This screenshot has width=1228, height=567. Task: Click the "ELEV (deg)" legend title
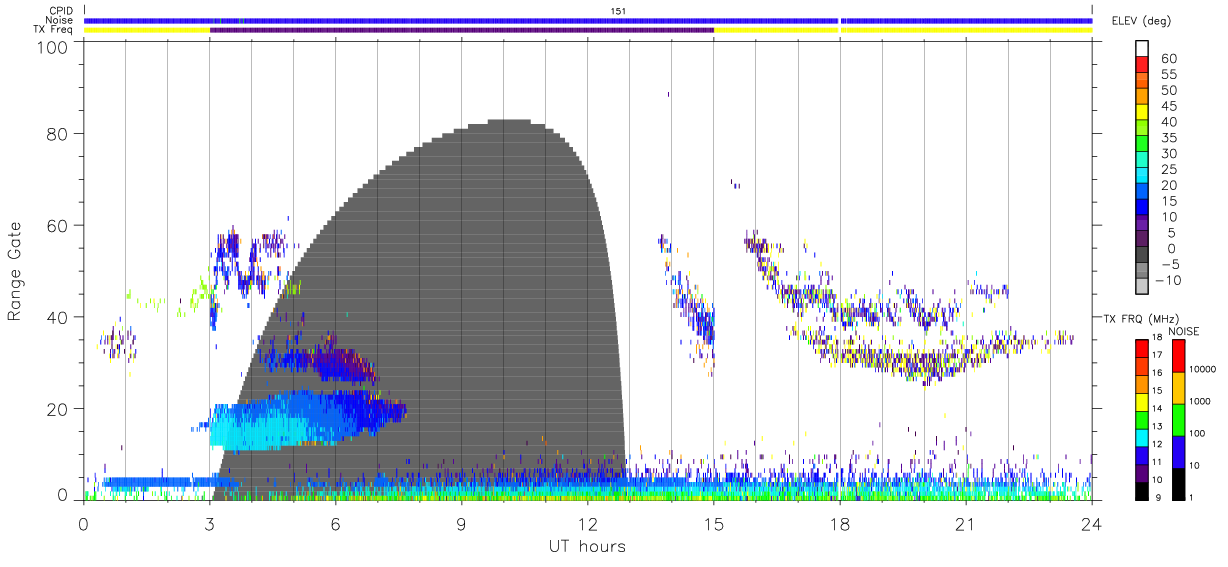[x=1141, y=21]
